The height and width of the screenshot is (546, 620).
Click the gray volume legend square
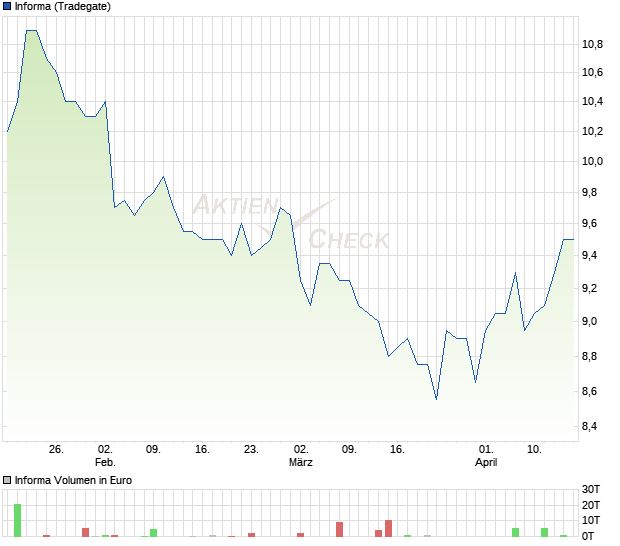7,480
